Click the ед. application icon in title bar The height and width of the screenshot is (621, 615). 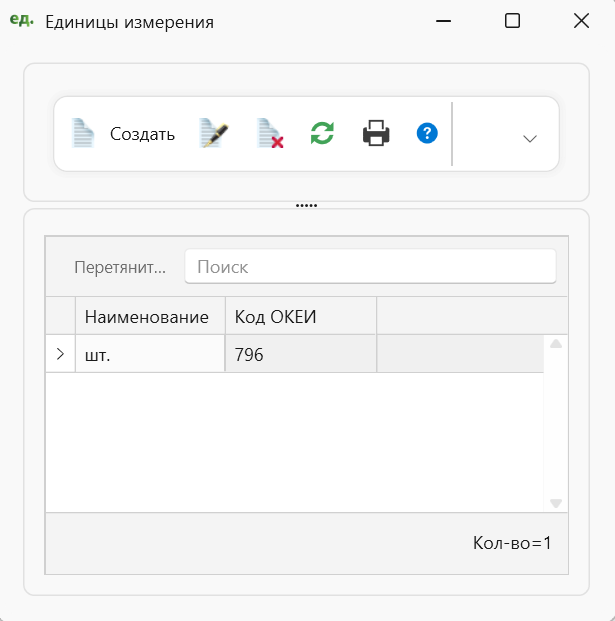tap(21, 20)
